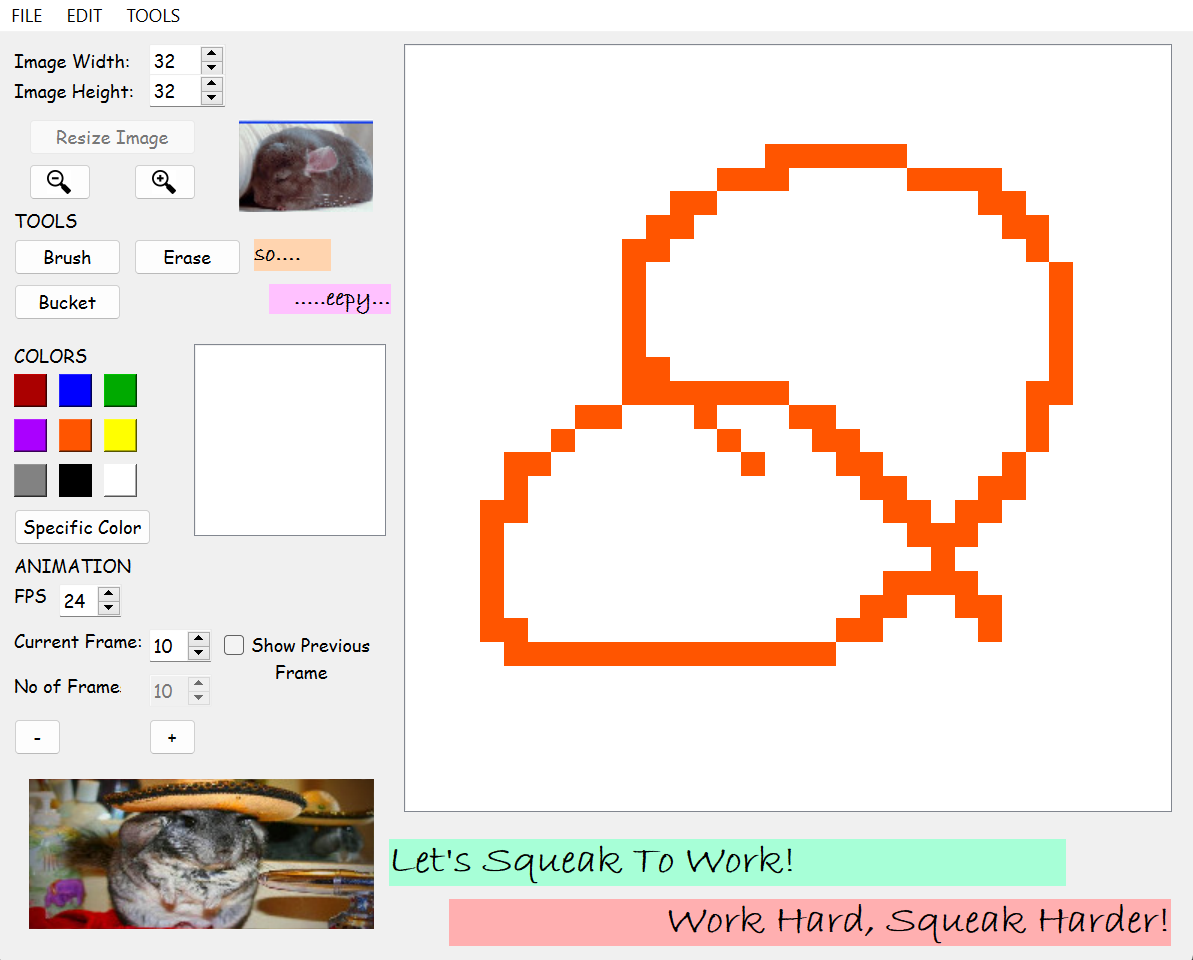Open the EDIT menu
This screenshot has width=1193, height=960.
[84, 16]
